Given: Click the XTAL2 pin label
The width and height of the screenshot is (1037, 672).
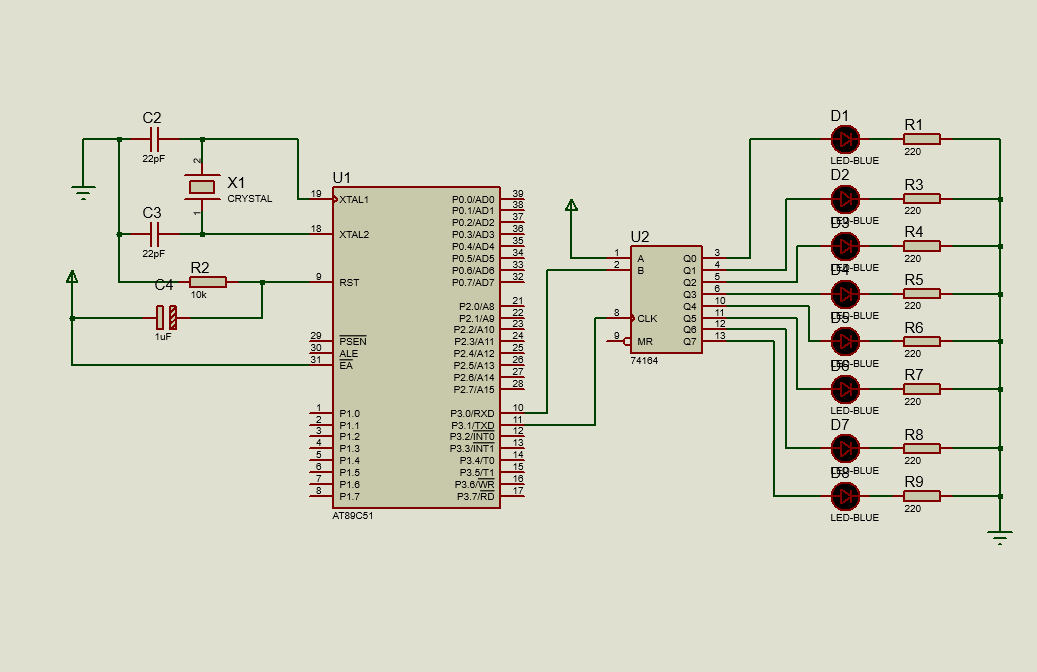Looking at the screenshot, I should coord(354,234).
